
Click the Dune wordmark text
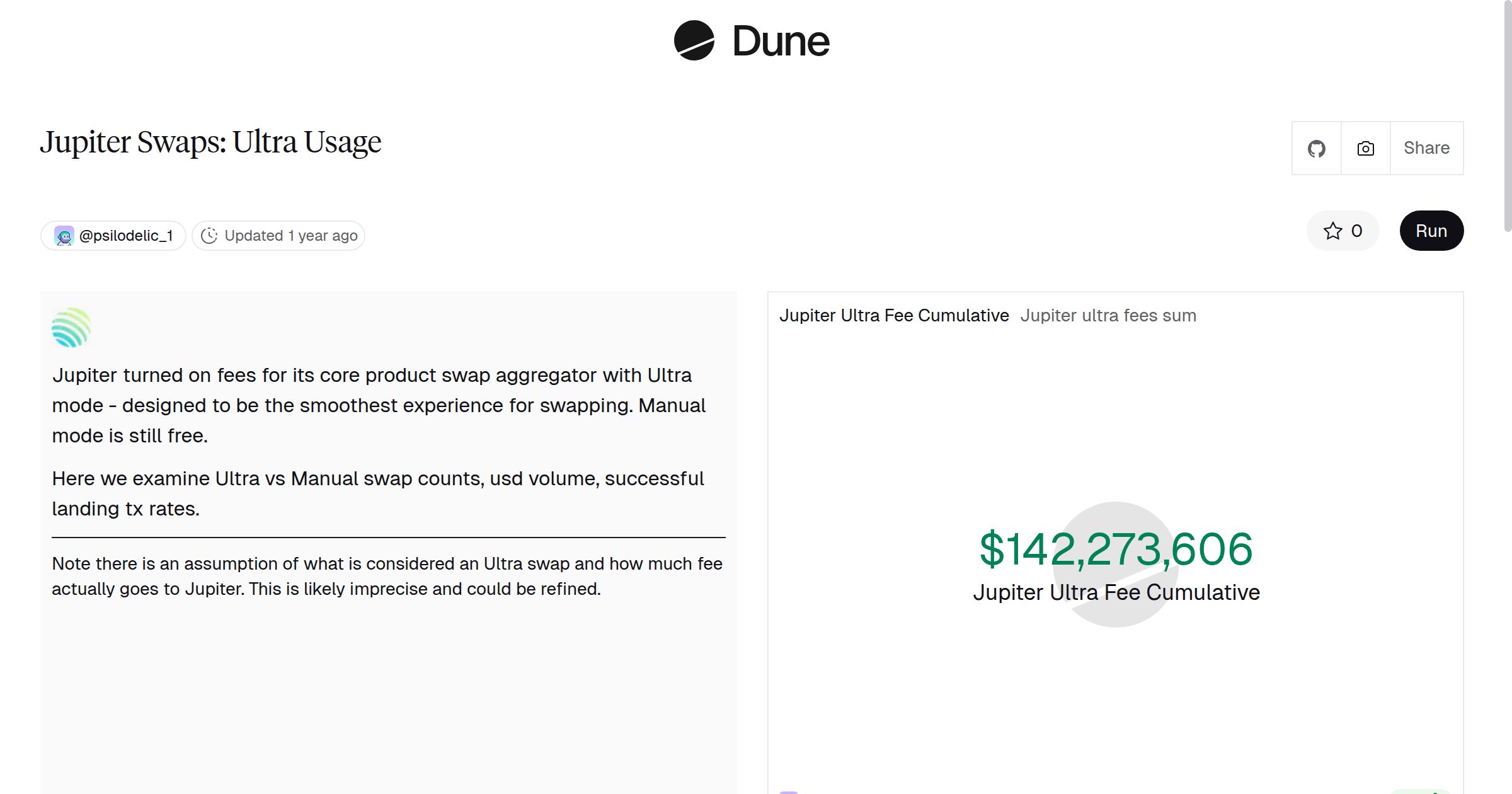click(x=781, y=42)
